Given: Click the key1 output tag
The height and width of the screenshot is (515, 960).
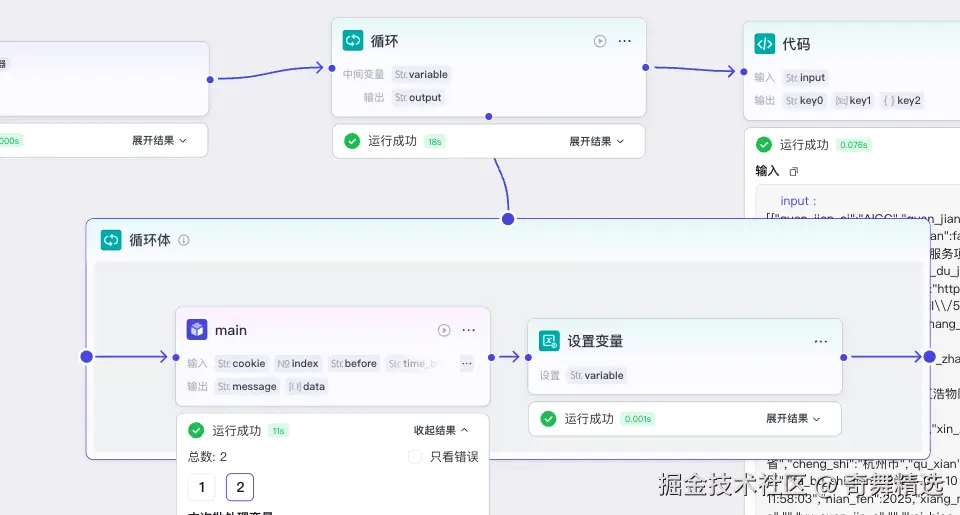Looking at the screenshot, I should (x=853, y=100).
